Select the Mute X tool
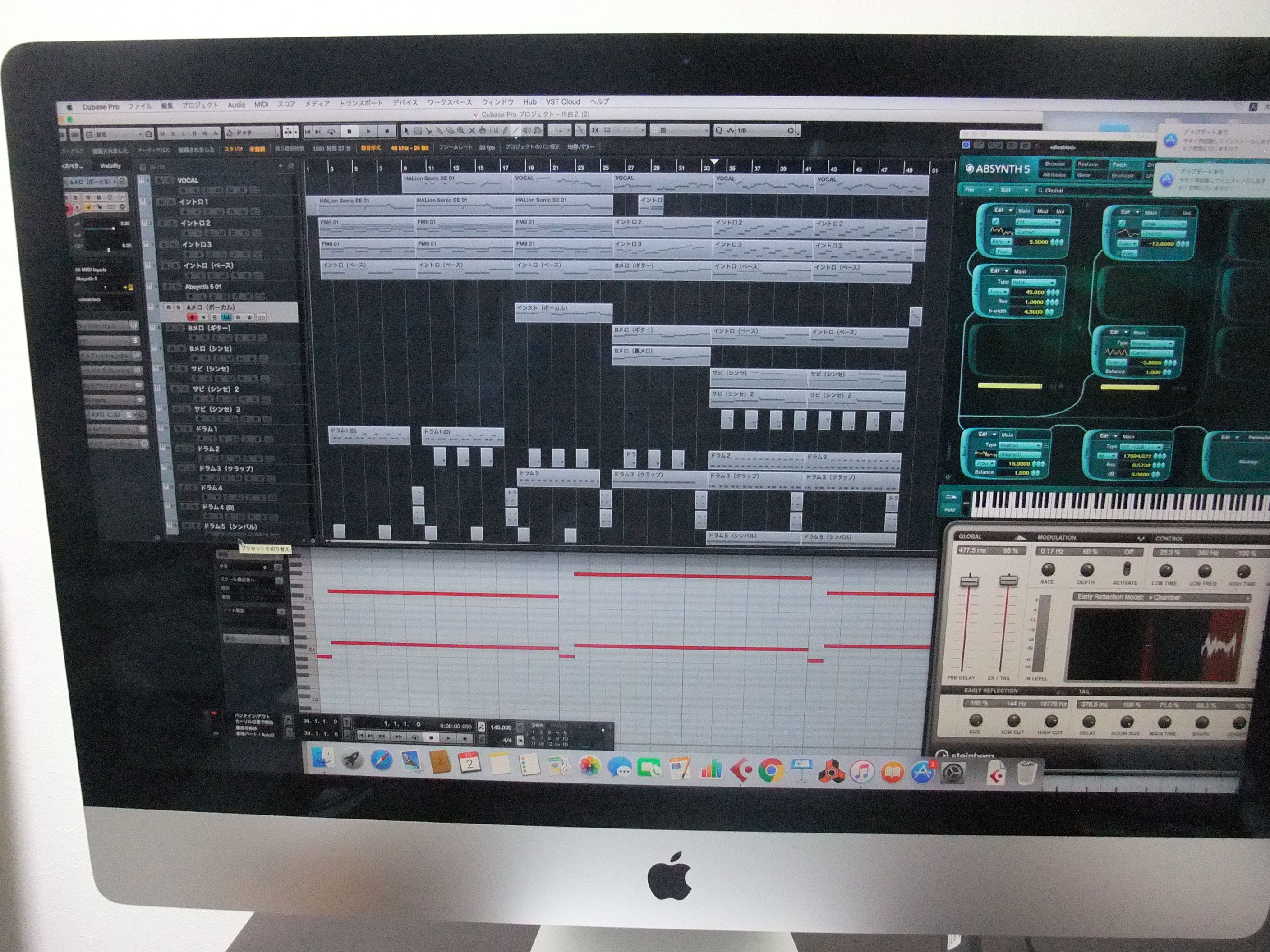 click(472, 132)
